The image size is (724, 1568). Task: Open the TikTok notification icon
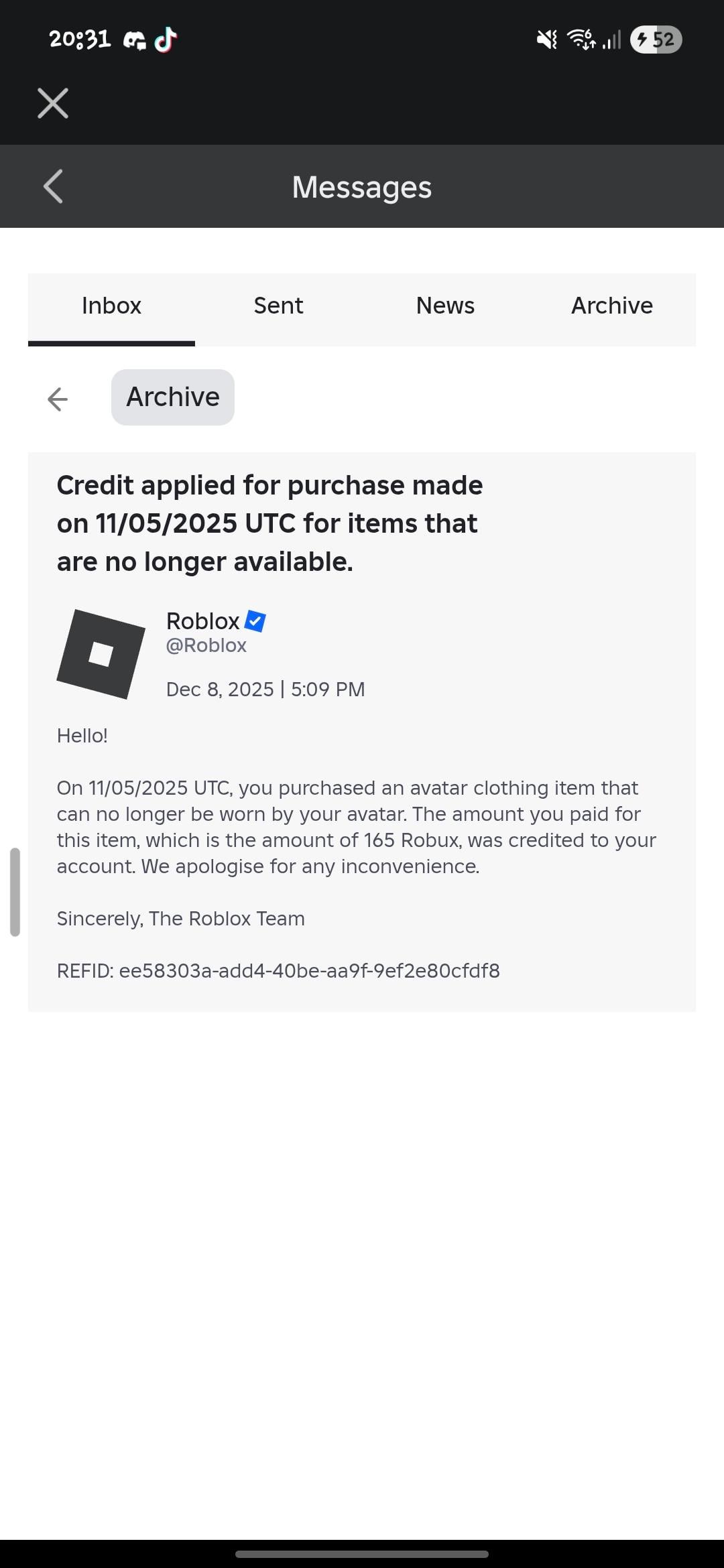[x=166, y=40]
